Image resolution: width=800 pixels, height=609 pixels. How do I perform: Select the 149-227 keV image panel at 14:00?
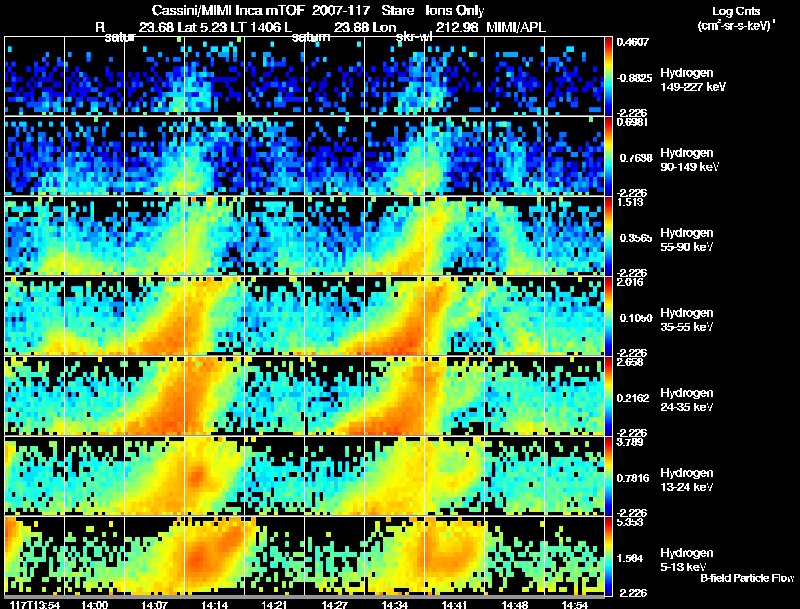click(x=94, y=75)
